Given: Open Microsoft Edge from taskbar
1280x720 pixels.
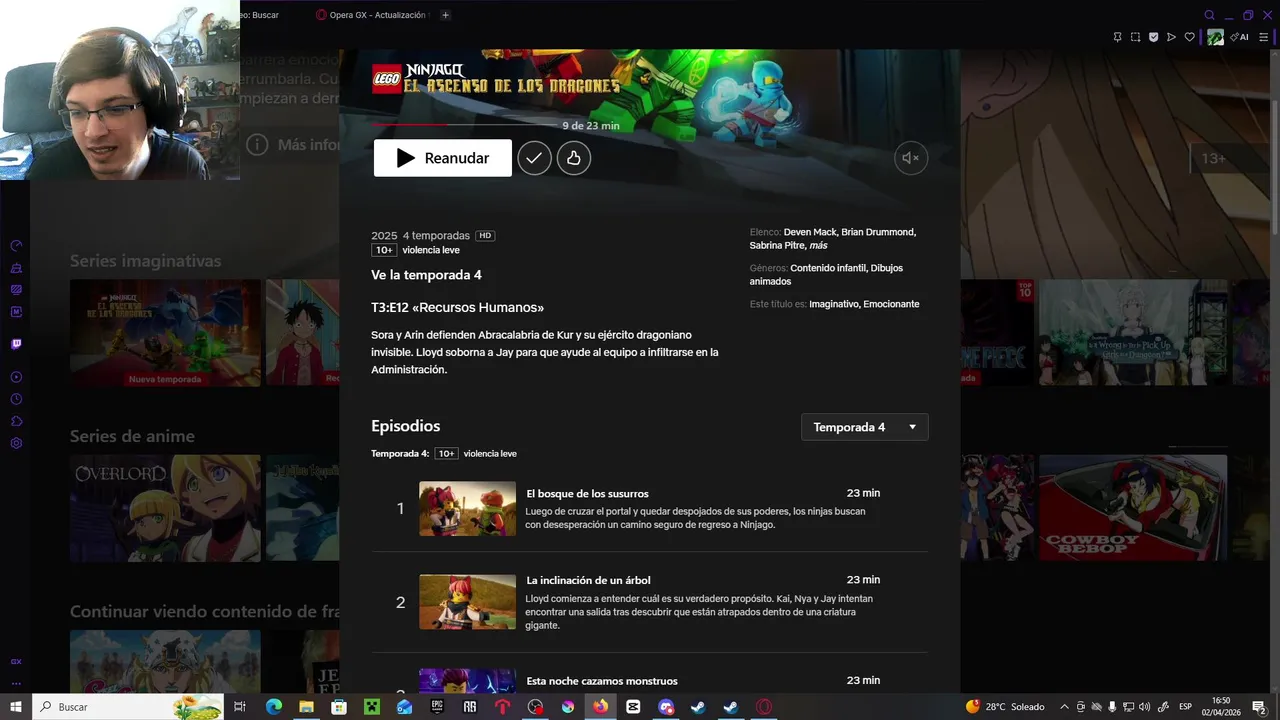Looking at the screenshot, I should coord(274,707).
